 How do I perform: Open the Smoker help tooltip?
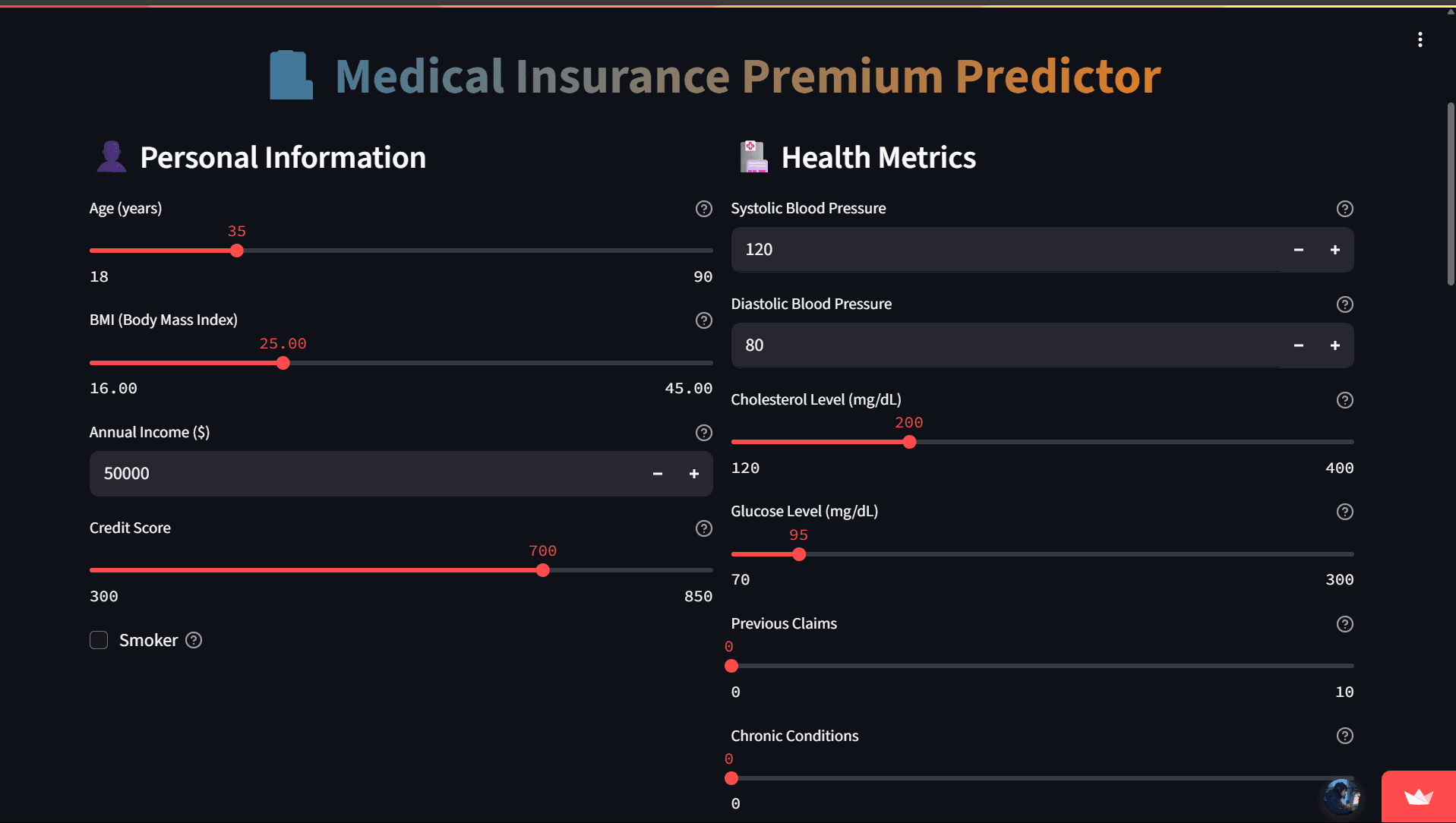[194, 640]
